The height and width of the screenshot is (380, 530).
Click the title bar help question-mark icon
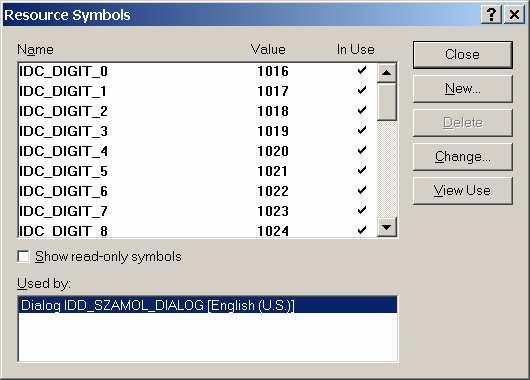coord(491,15)
